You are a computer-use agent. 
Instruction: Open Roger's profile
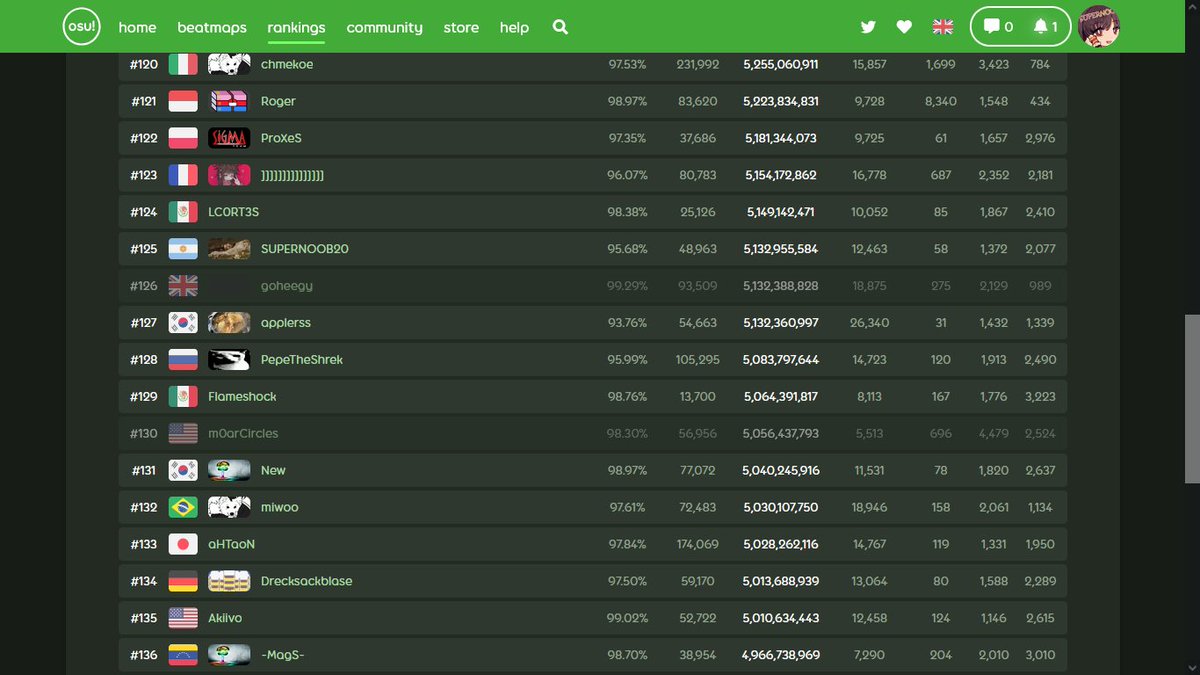(x=278, y=101)
